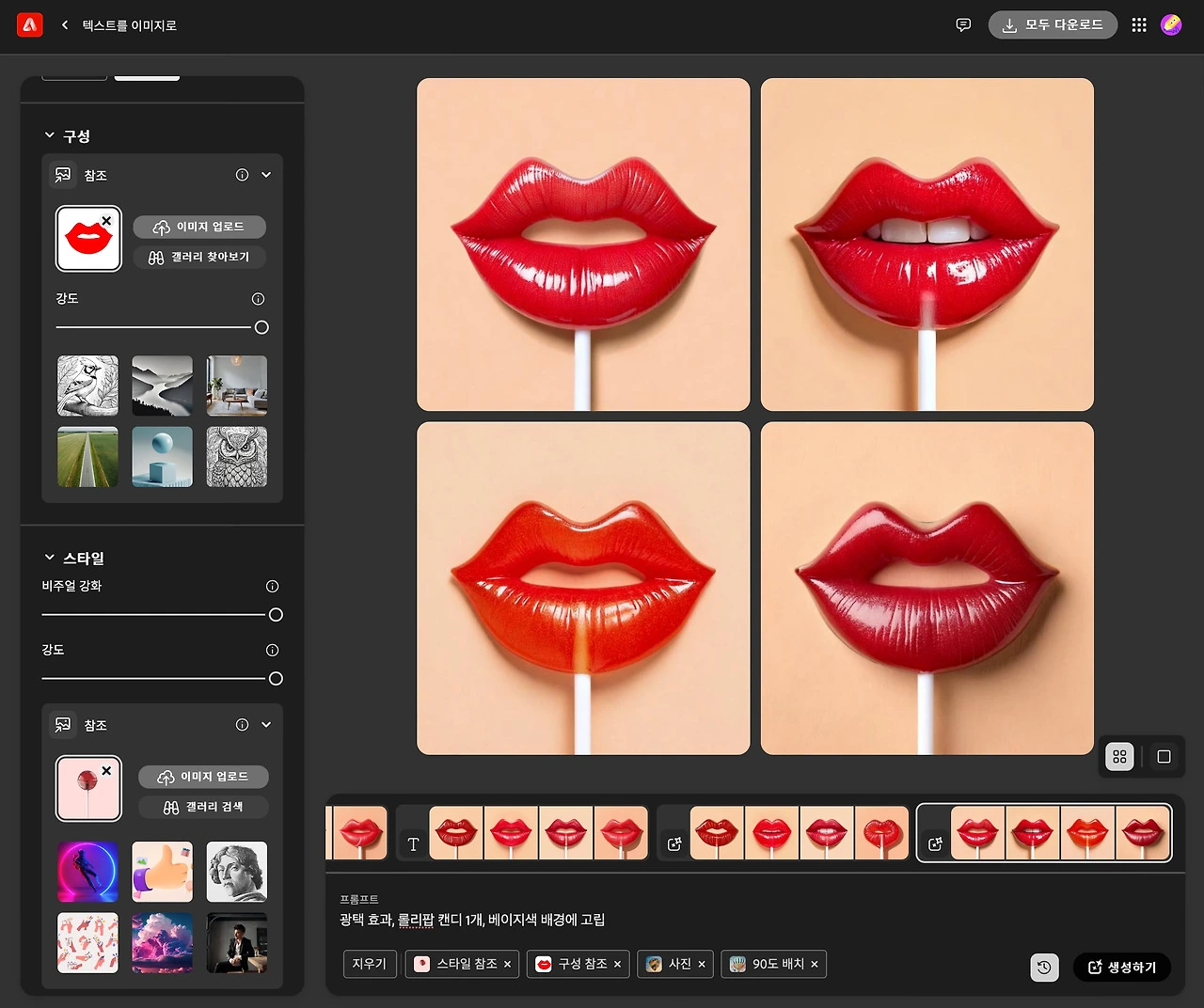
Task: Select the grayscale river landscape composition sample
Action: pyautogui.click(x=163, y=386)
